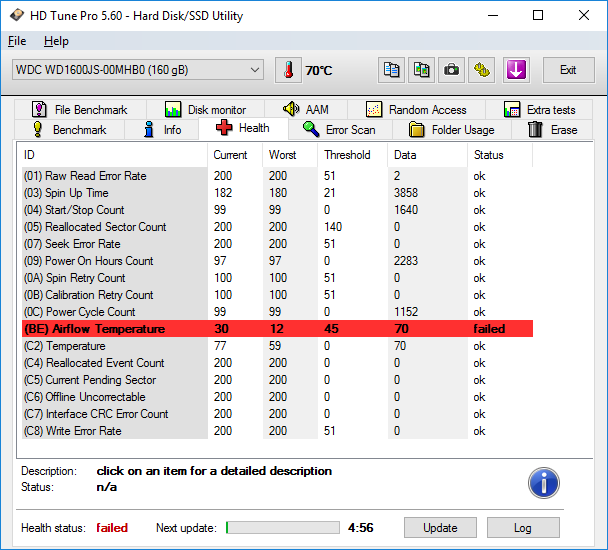Select the Calibration Retry Count row
Image resolution: width=608 pixels, height=550 pixels.
tap(277, 295)
